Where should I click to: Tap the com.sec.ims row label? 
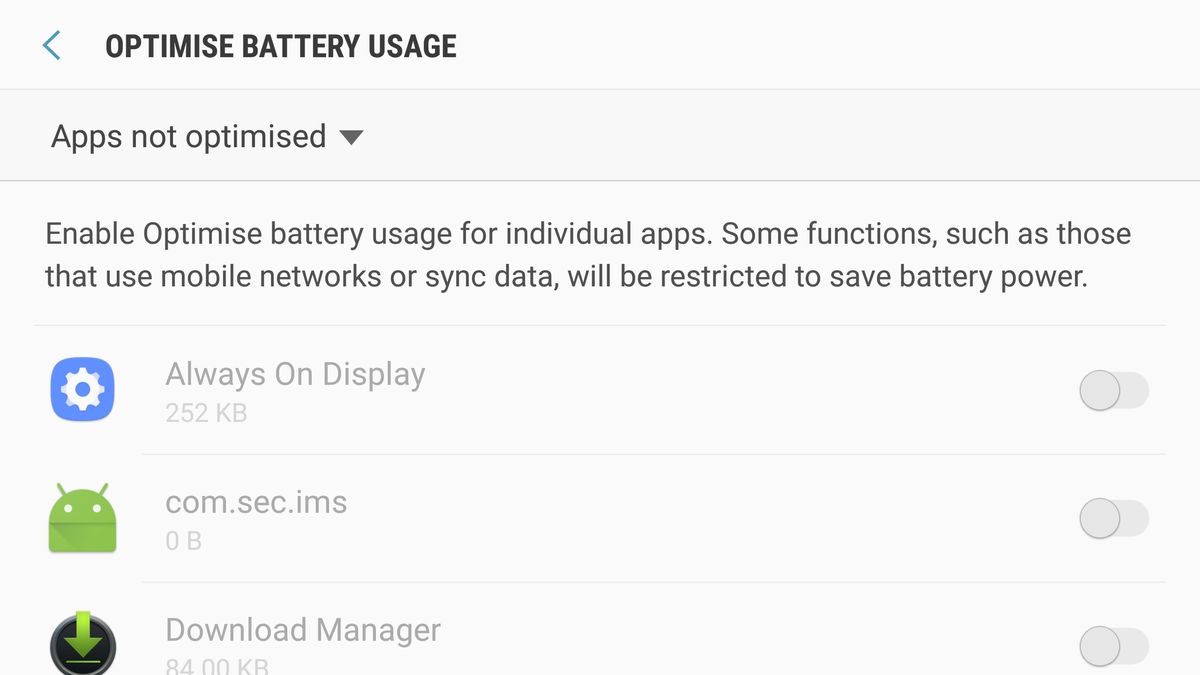click(256, 502)
